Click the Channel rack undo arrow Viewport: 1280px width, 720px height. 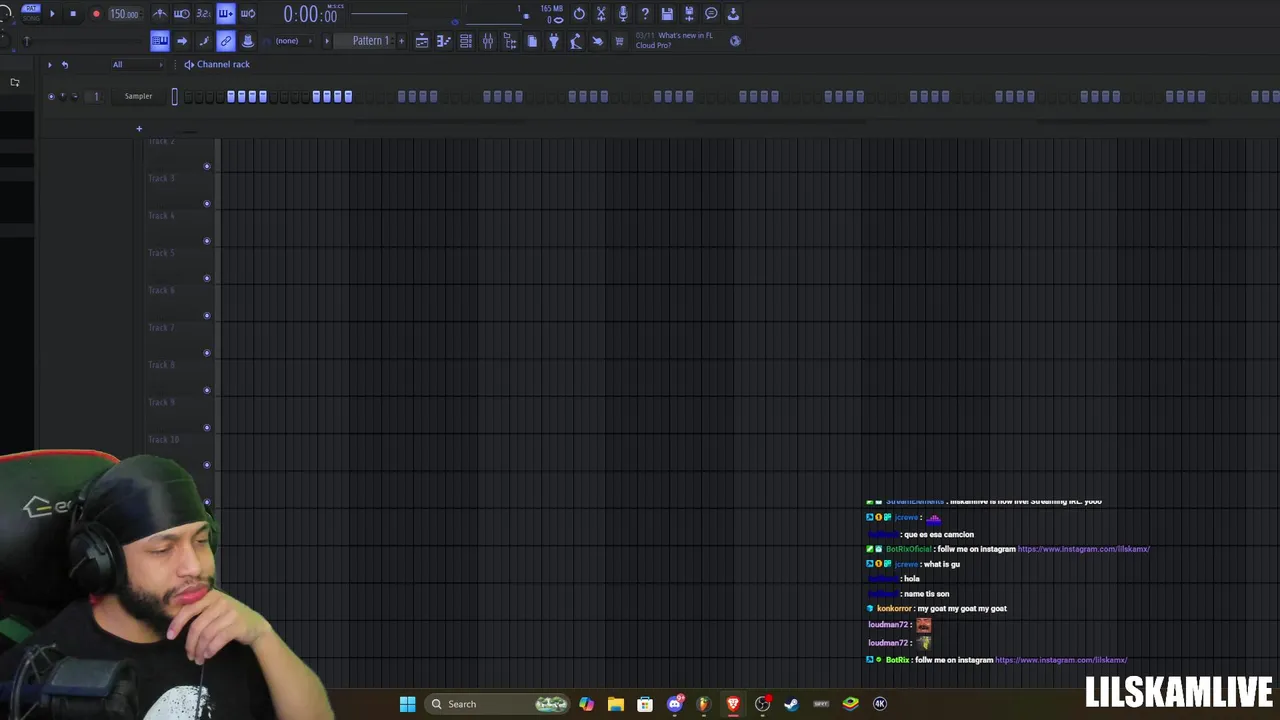pos(65,64)
